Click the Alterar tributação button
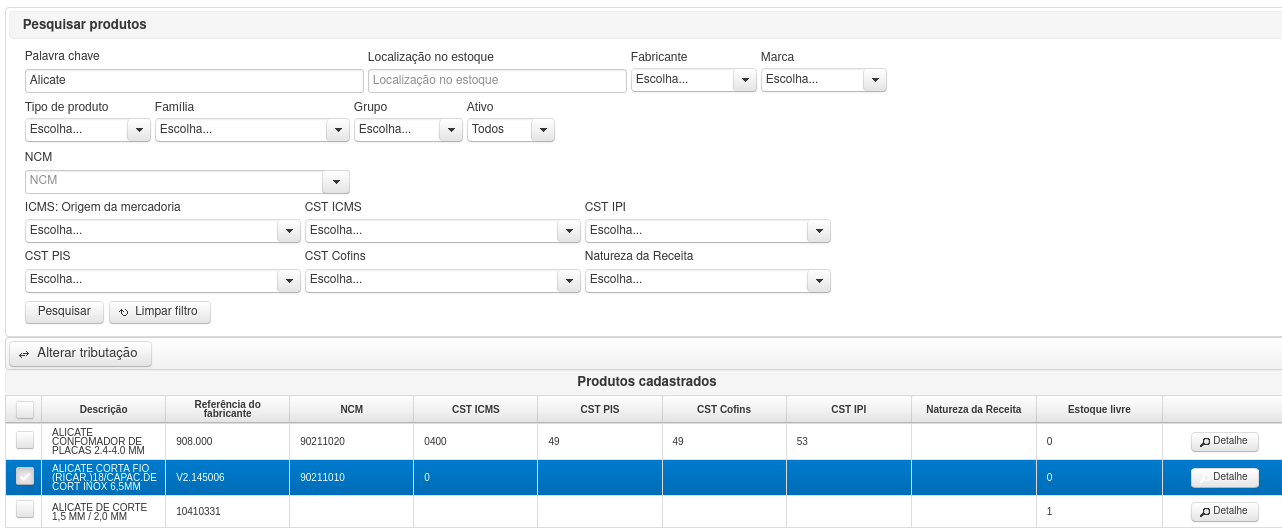Viewport: 1282px width, 530px height. click(x=80, y=354)
